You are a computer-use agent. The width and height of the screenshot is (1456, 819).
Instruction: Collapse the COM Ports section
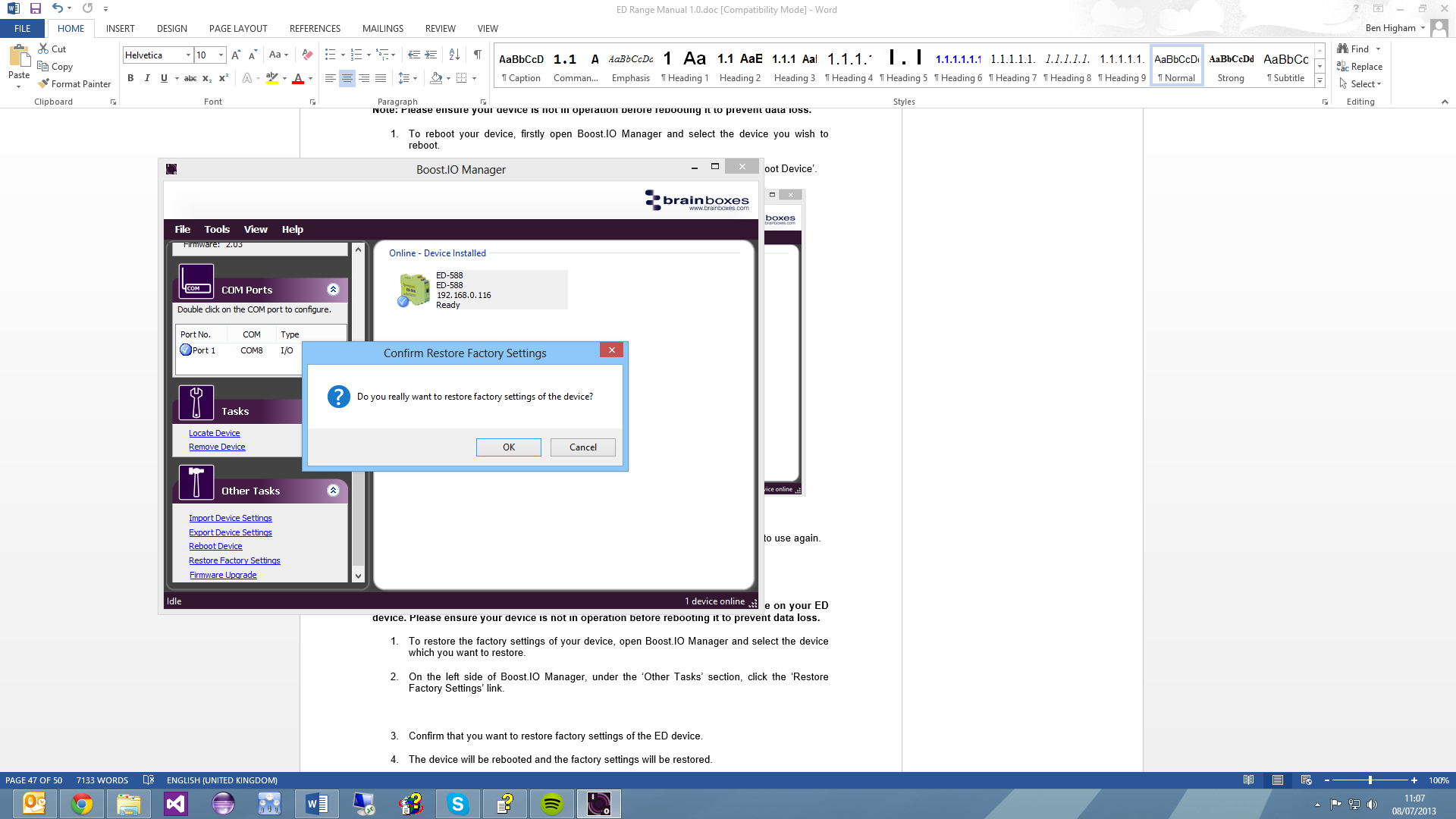pos(332,289)
